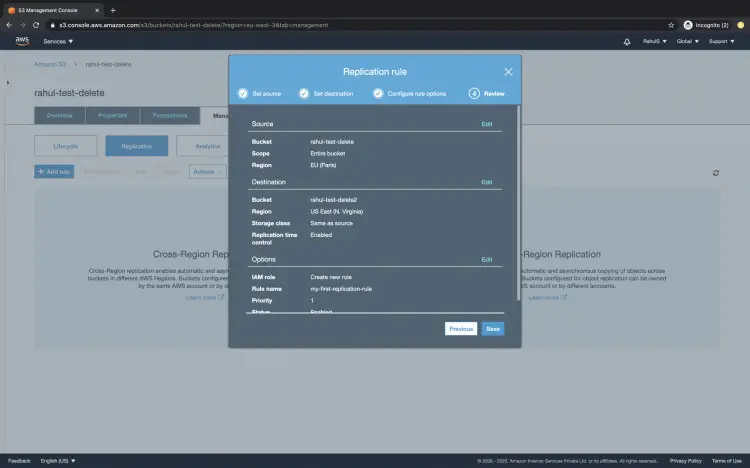Image resolution: width=750 pixels, height=468 pixels.
Task: Go back with browser back arrow
Action: tap(9, 25)
